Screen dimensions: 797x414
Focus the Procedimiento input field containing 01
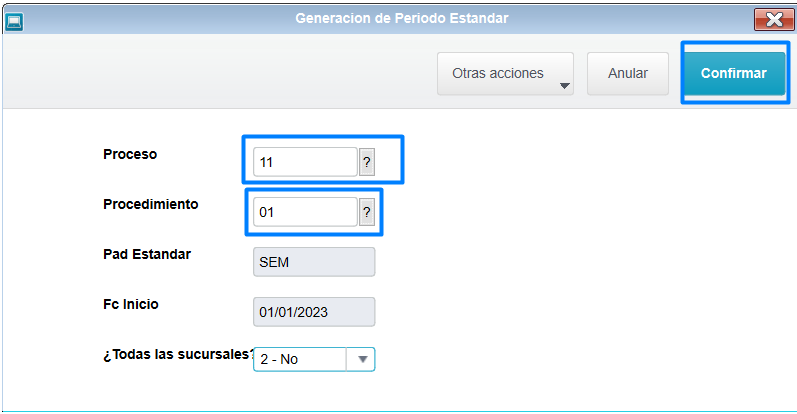(305, 212)
